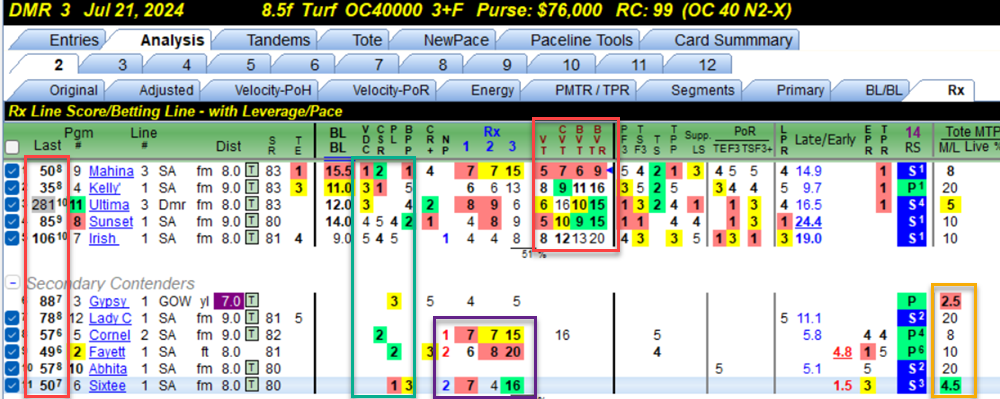Open horse link Mahina
The image size is (1000, 399).
point(111,171)
